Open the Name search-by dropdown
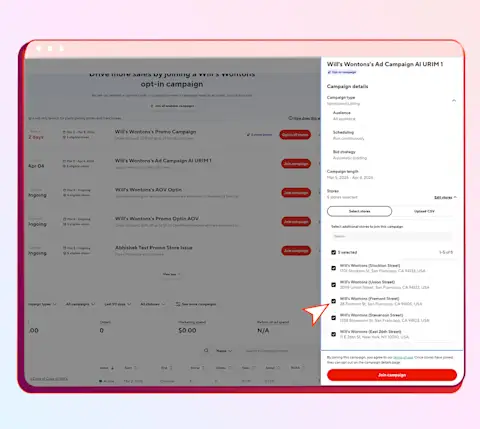The image size is (480, 429). 224,351
